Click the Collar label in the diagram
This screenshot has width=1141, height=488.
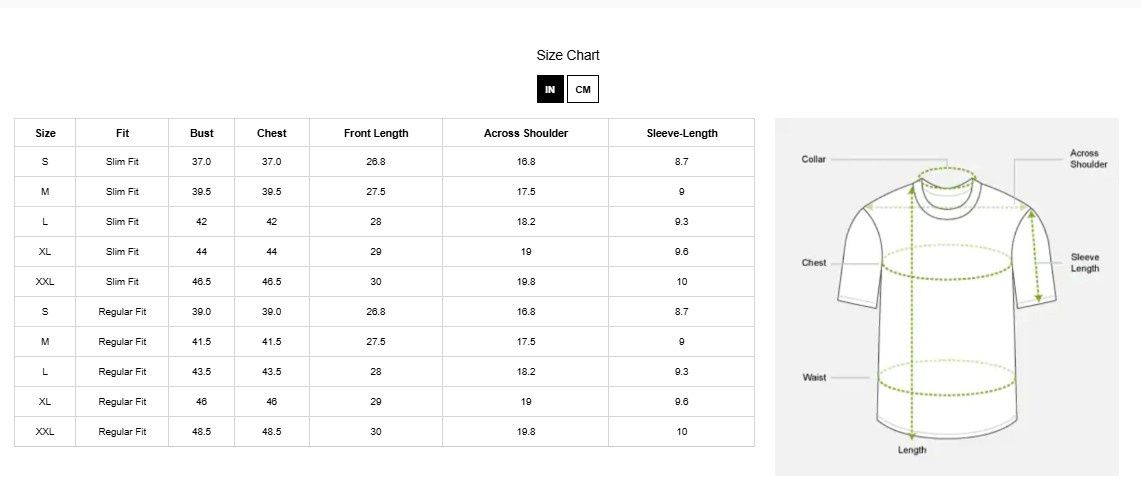point(814,159)
